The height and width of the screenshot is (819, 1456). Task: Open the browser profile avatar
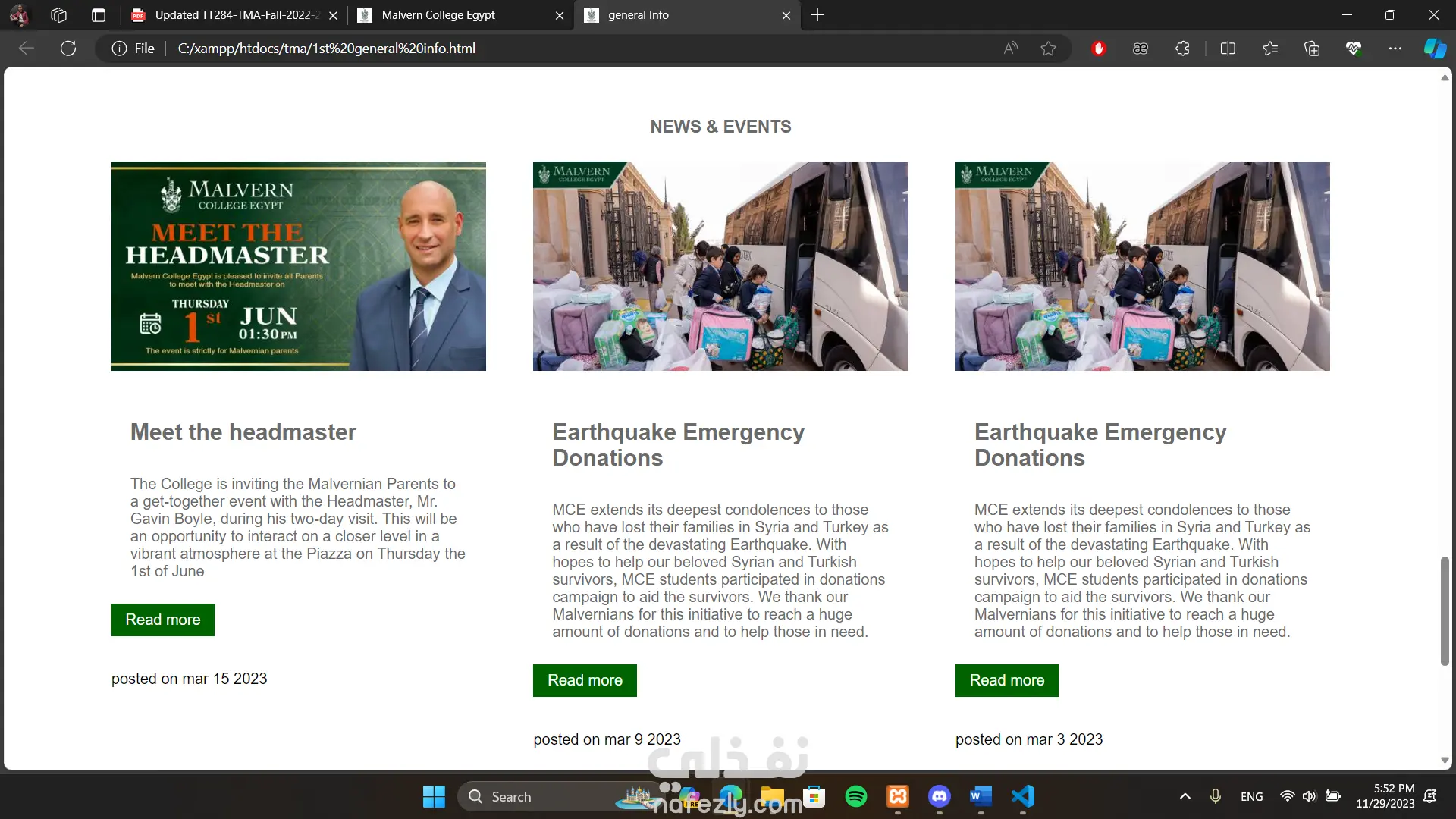pos(19,15)
